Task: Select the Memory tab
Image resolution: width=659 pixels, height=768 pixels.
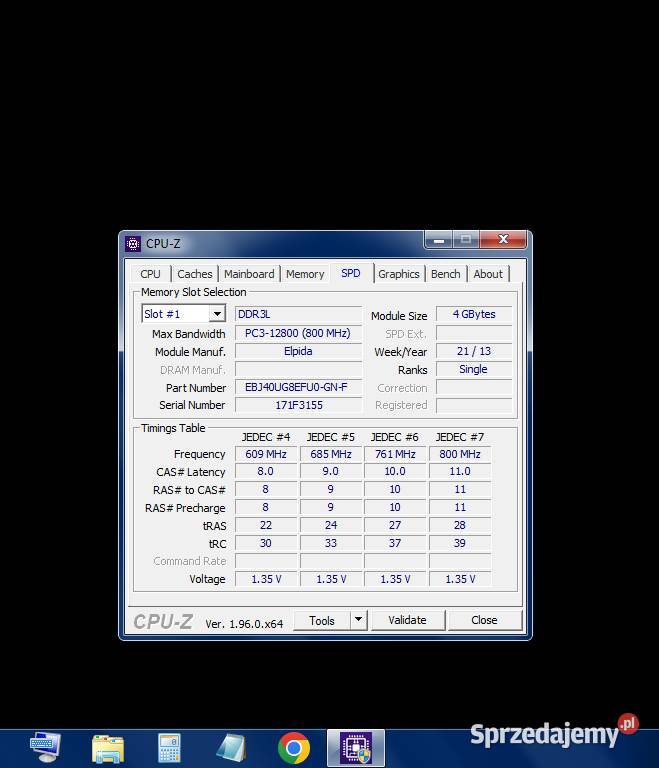Action: coord(305,274)
